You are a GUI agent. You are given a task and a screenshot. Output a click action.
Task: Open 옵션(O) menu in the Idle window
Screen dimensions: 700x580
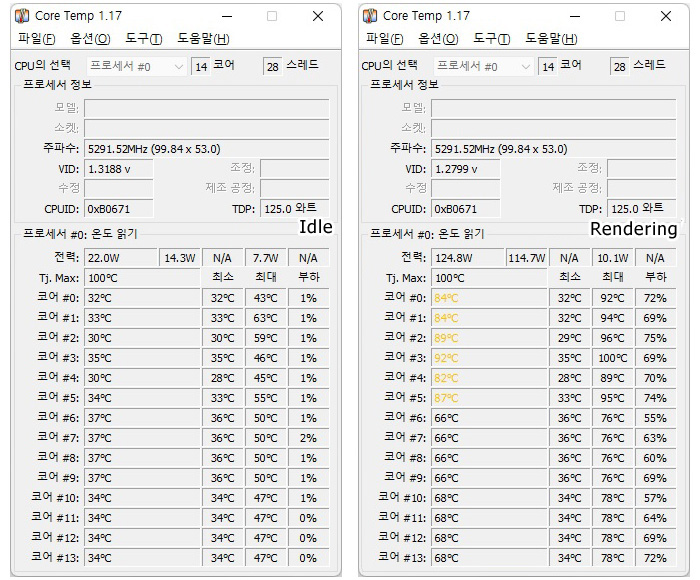(90, 38)
